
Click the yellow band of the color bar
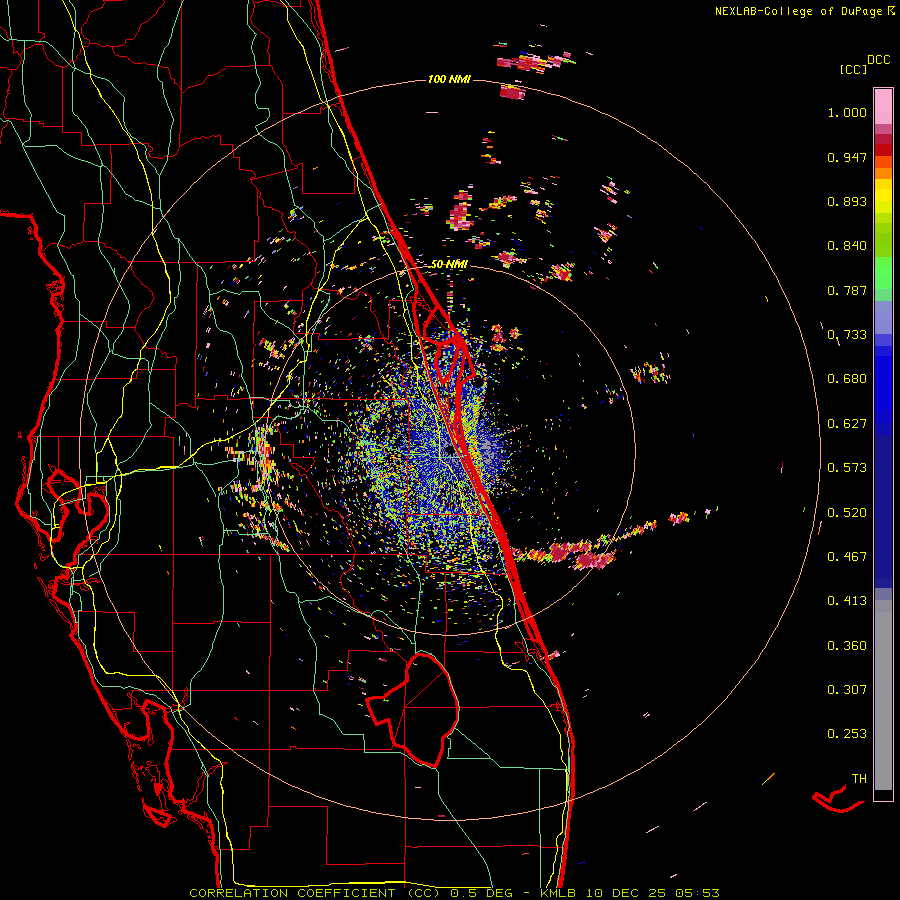tap(883, 196)
